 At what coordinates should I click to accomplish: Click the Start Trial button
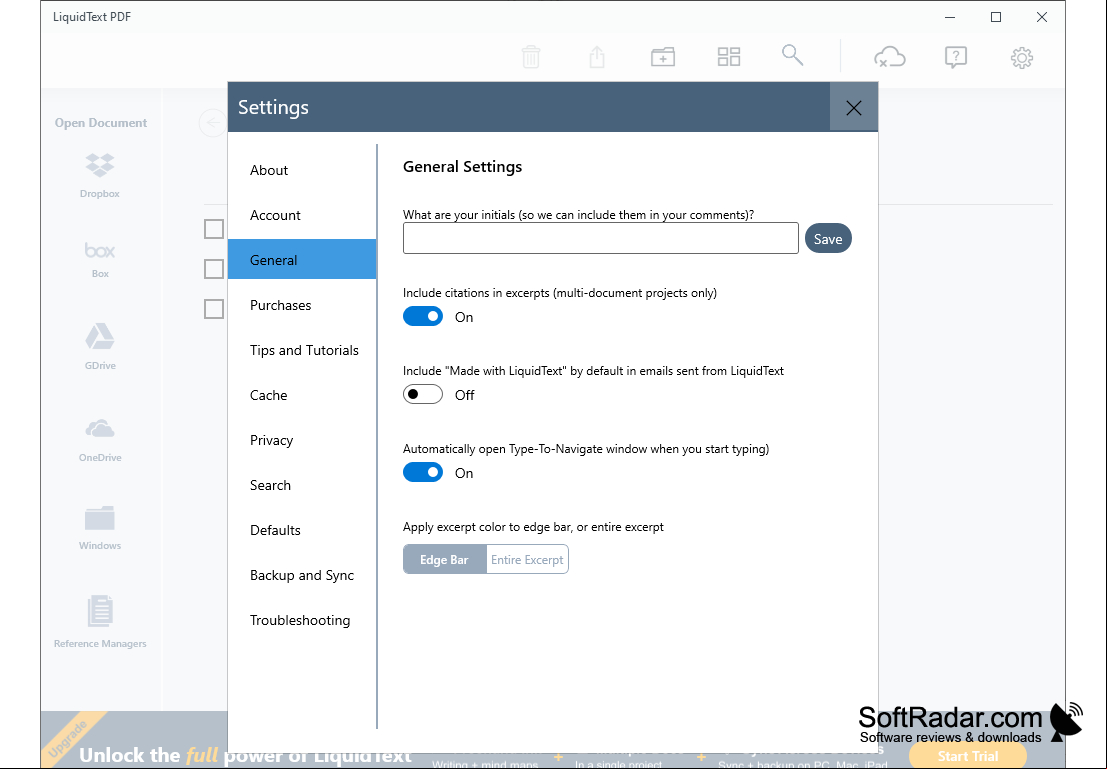[x=968, y=756]
